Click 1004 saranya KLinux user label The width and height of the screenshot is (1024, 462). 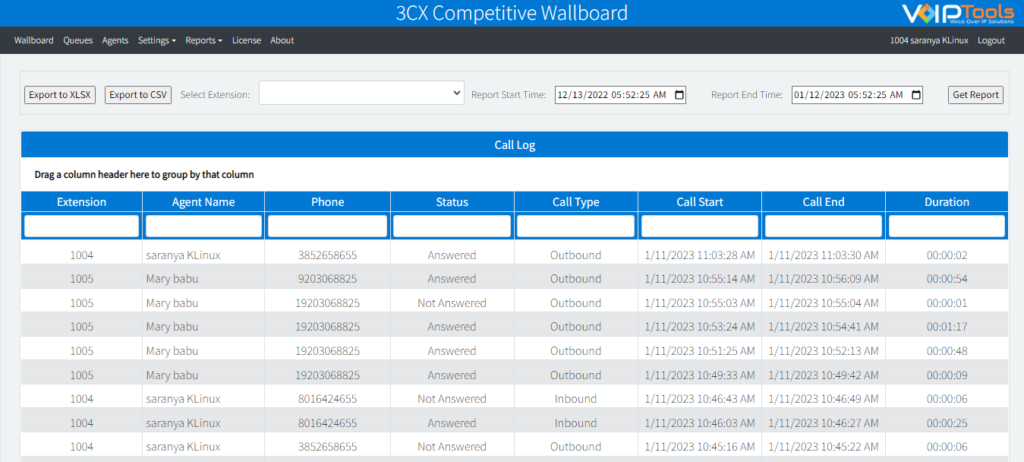coord(929,41)
